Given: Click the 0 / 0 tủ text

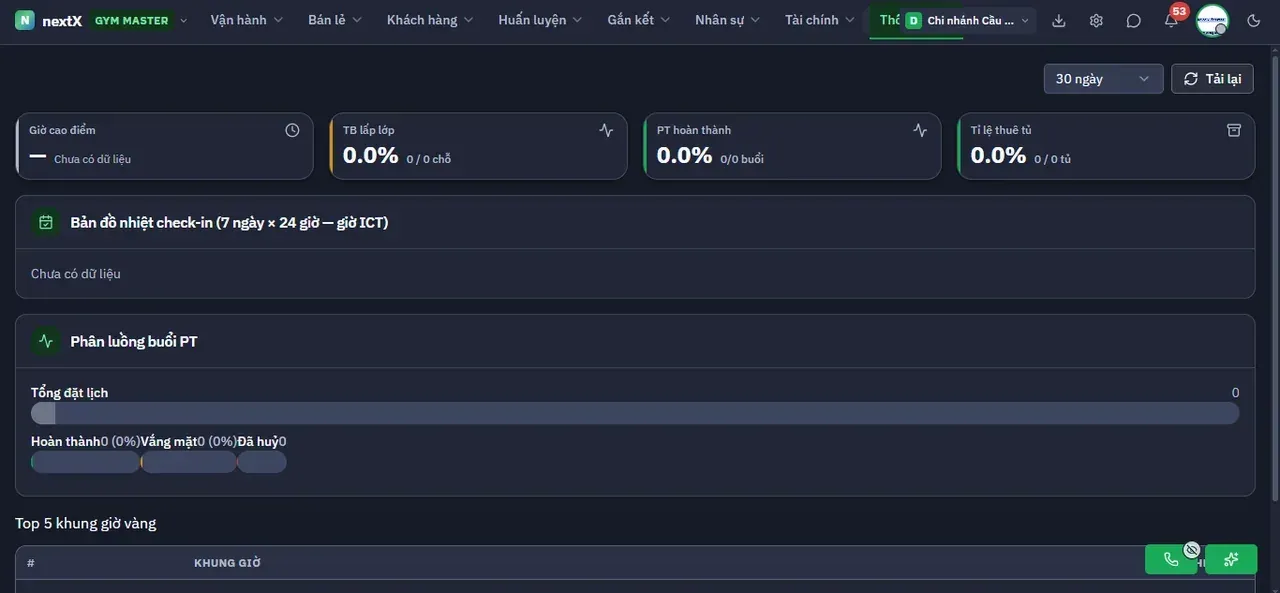Looking at the screenshot, I should click(1053, 159).
